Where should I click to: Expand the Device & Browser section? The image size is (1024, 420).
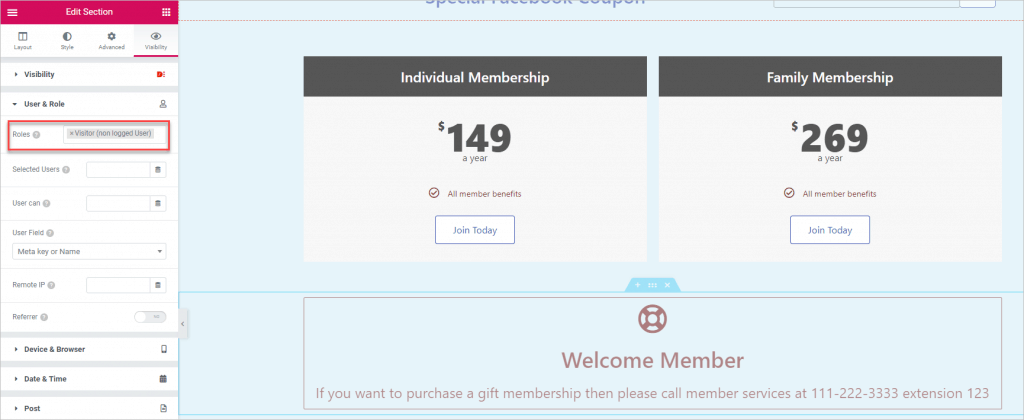tap(89, 349)
